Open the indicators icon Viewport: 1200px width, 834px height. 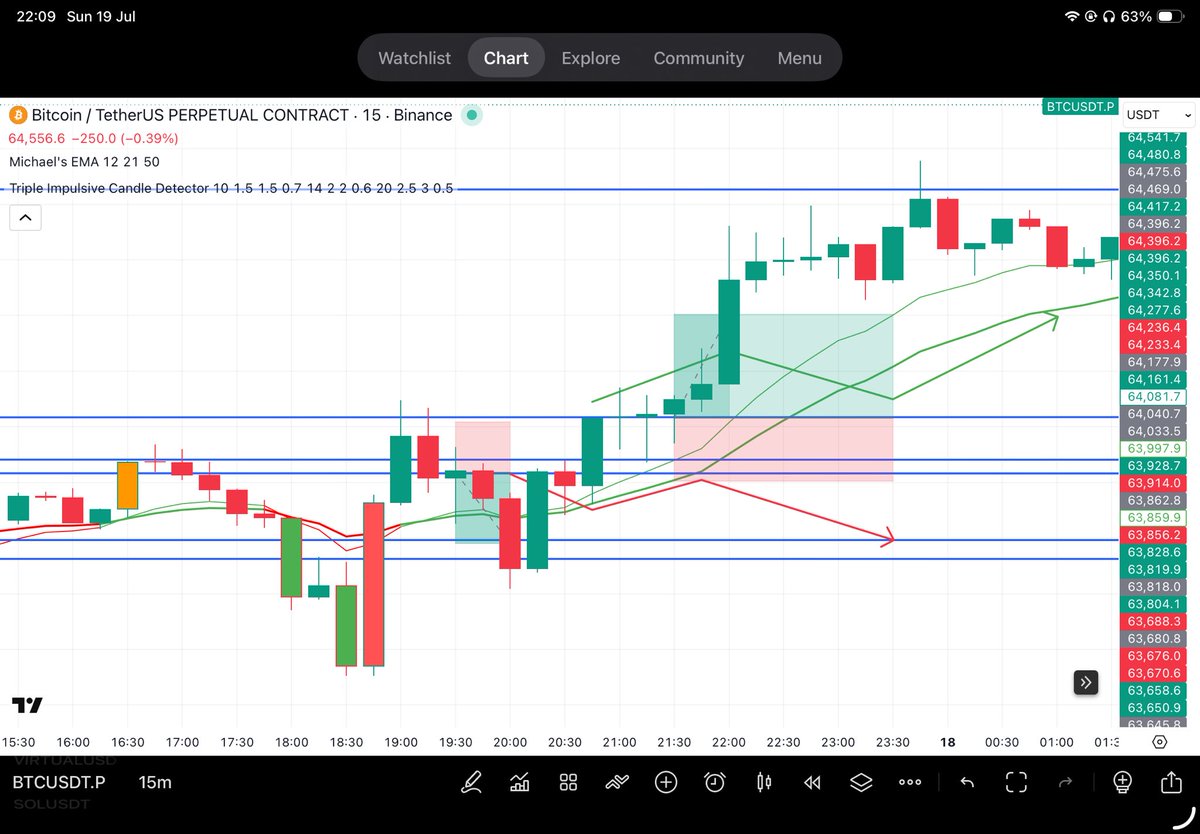click(618, 782)
